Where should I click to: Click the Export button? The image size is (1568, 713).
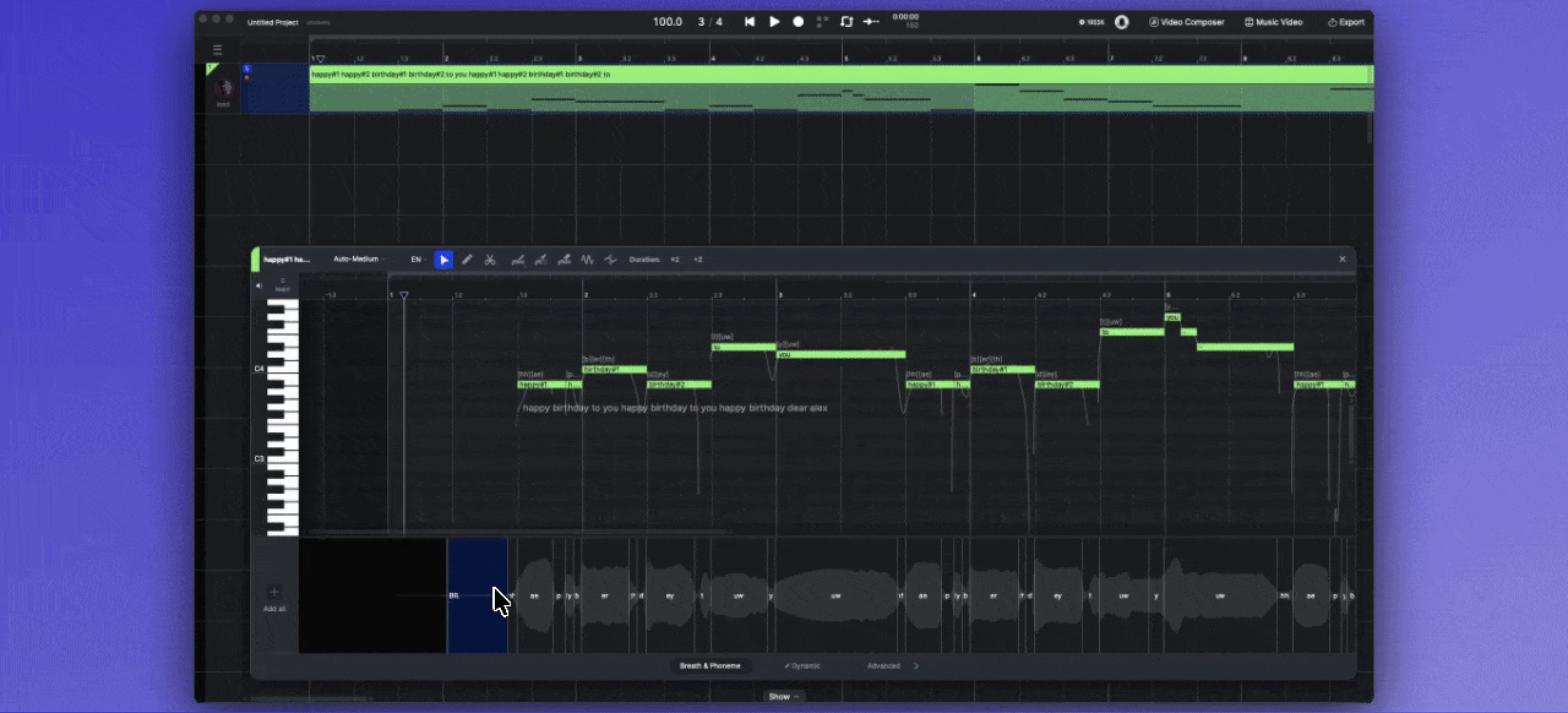[1346, 22]
